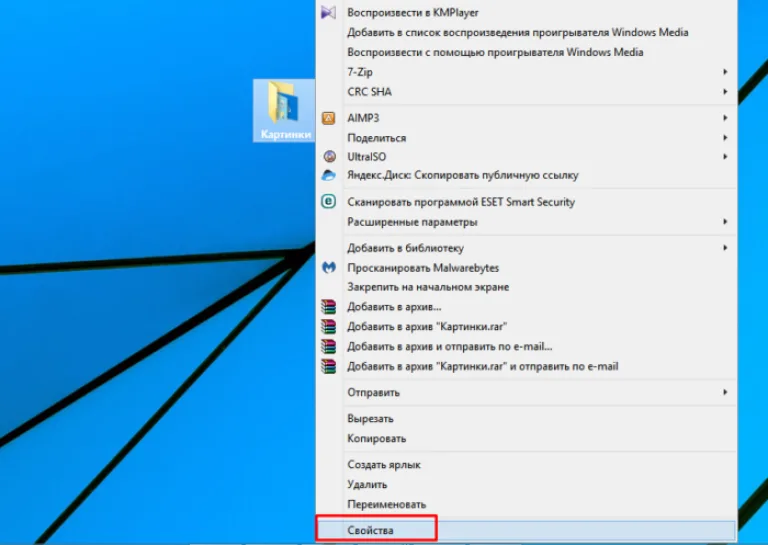Click WinRAR icon beside 'Добавить в архив "Картинки.rar"'
768x545 pixels.
329,327
